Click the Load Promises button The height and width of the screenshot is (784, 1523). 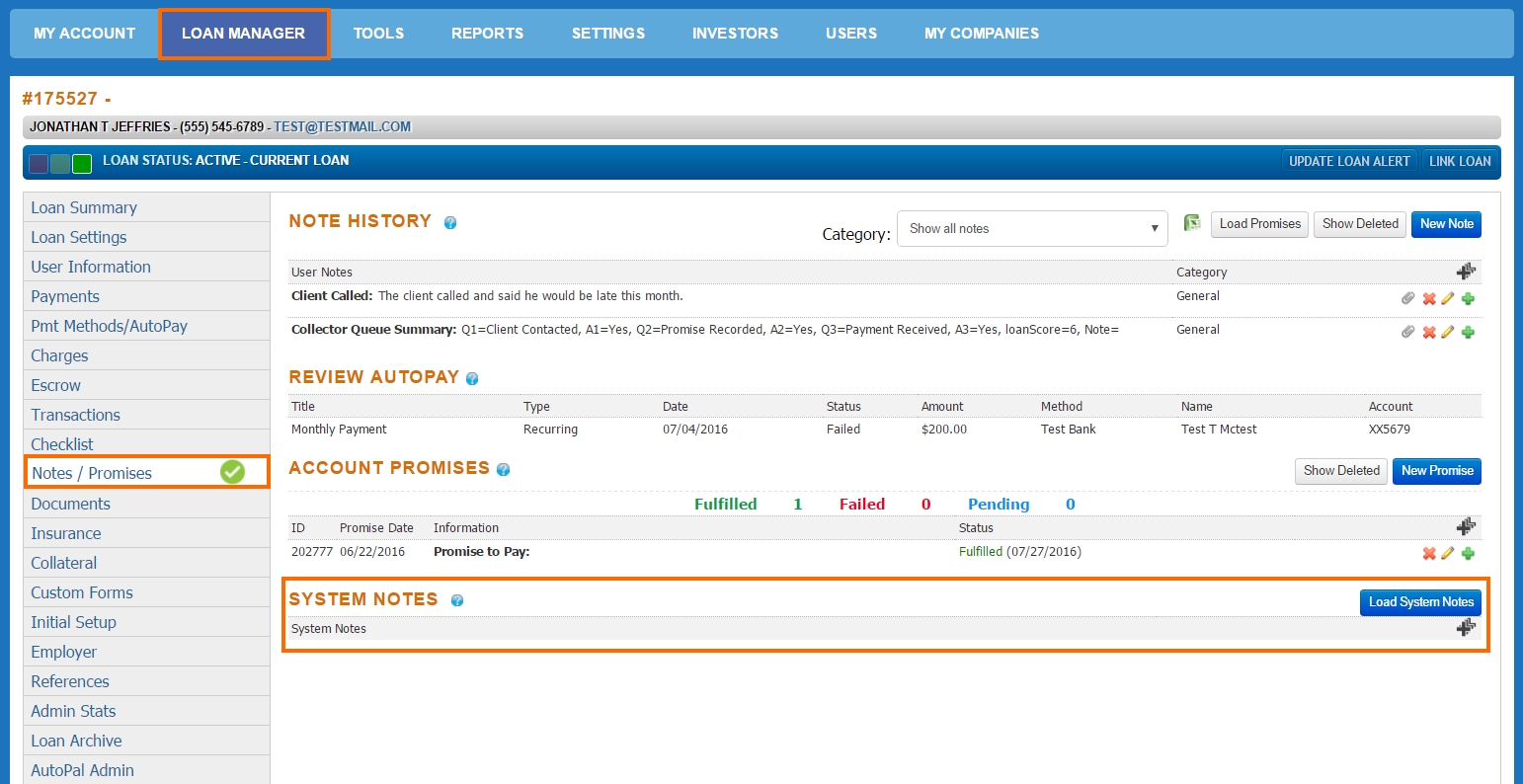(x=1260, y=224)
